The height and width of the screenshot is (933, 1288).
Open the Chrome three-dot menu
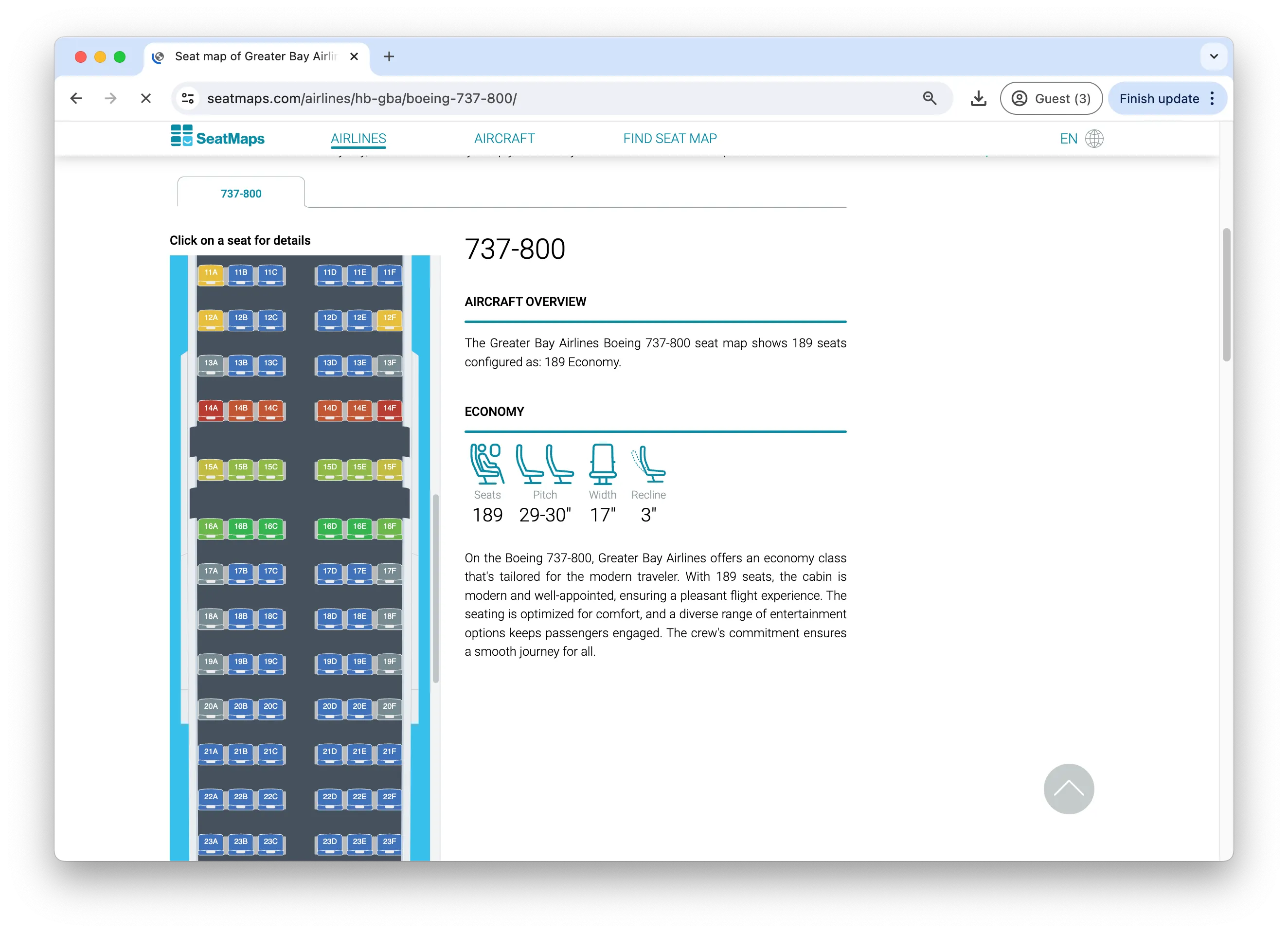[1212, 99]
